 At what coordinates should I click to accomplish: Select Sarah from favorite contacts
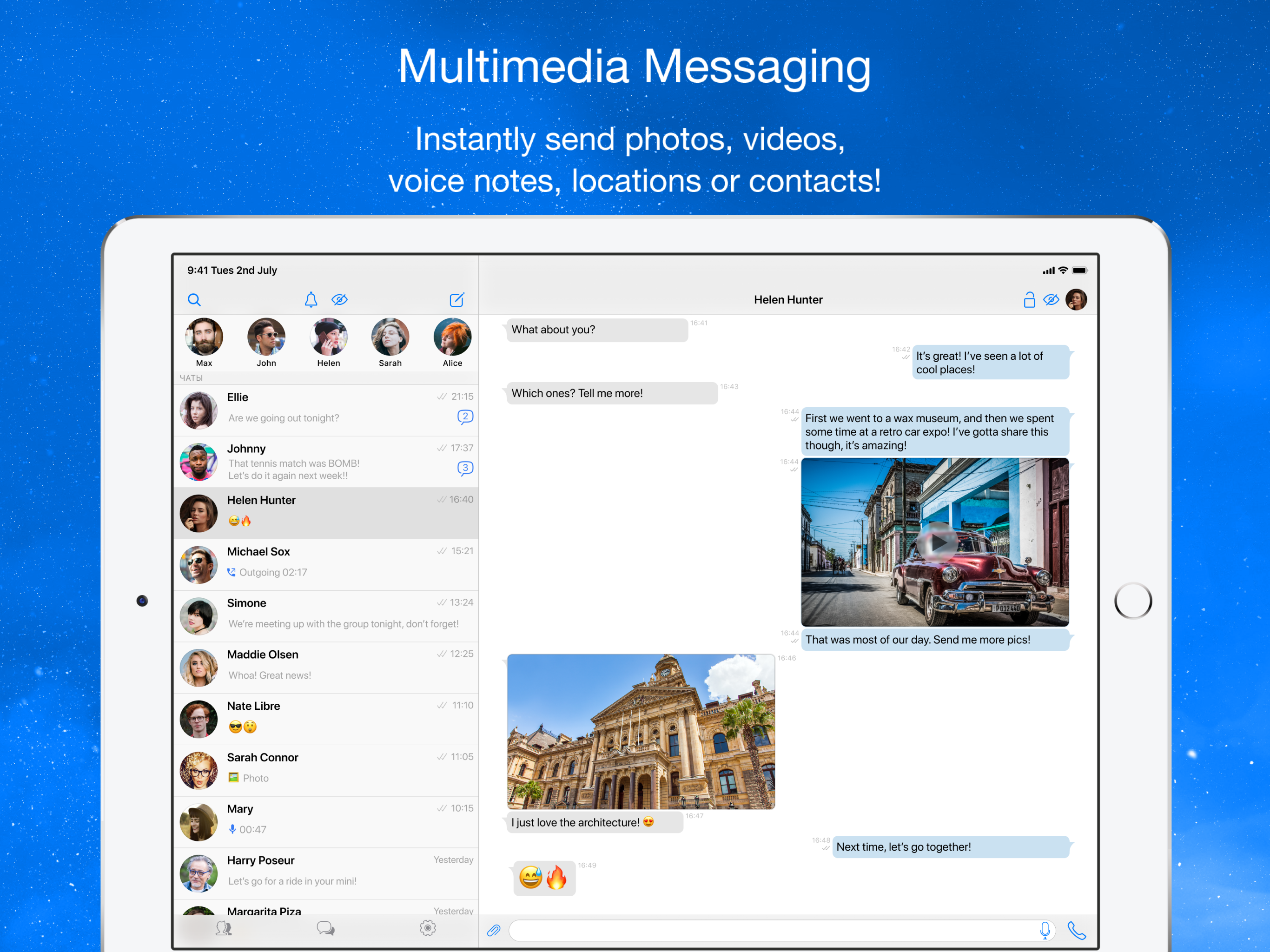pos(390,343)
